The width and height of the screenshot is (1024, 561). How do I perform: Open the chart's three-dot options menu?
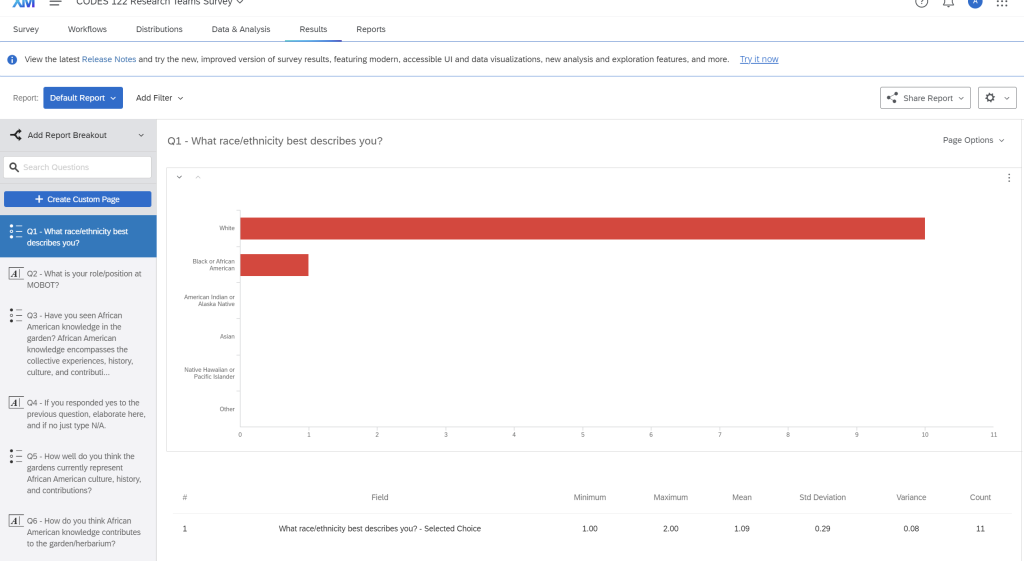(1009, 178)
